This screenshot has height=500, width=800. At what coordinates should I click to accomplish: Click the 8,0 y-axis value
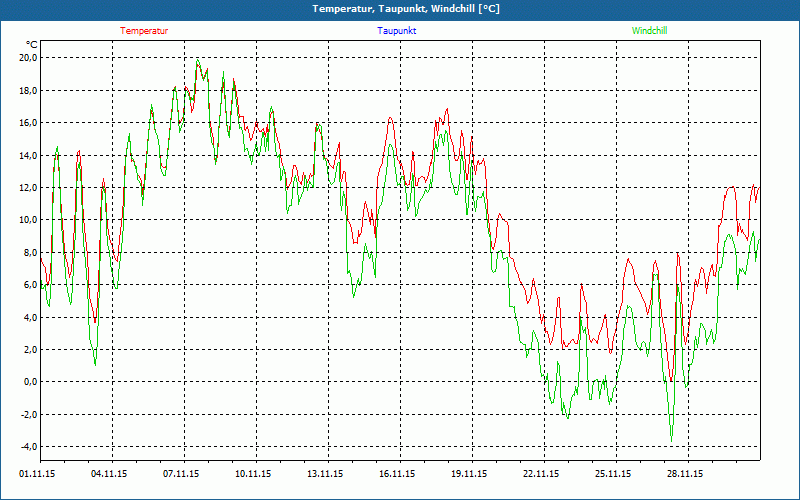coord(30,252)
